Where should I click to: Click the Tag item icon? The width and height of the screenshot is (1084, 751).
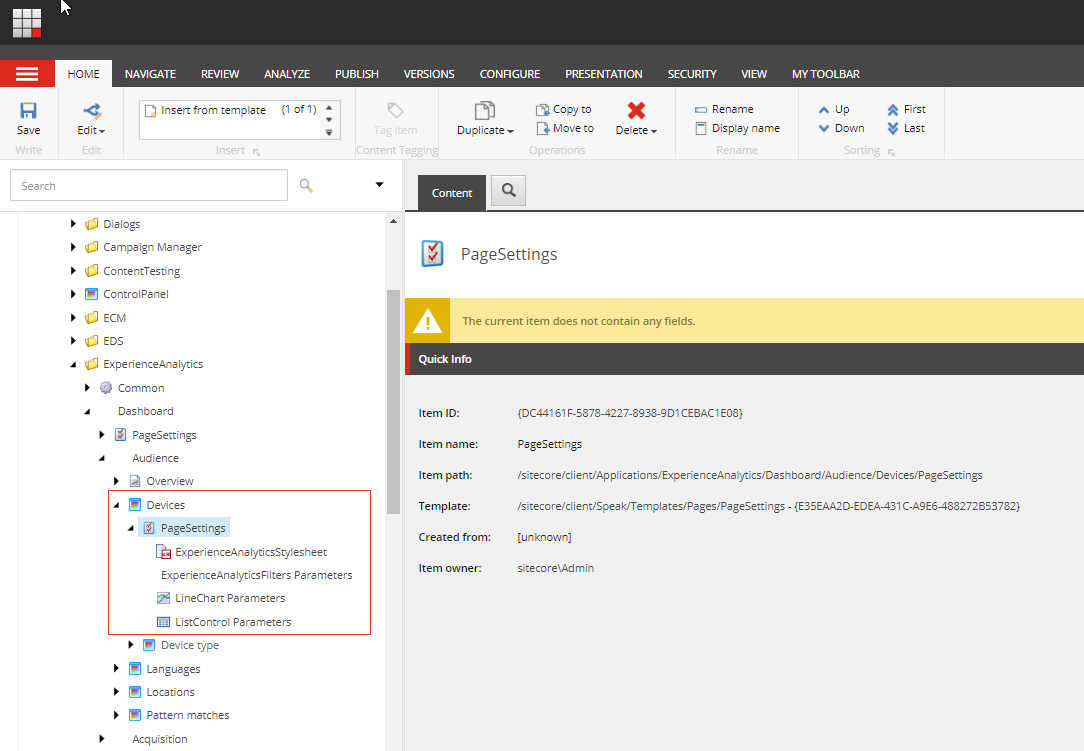395,111
